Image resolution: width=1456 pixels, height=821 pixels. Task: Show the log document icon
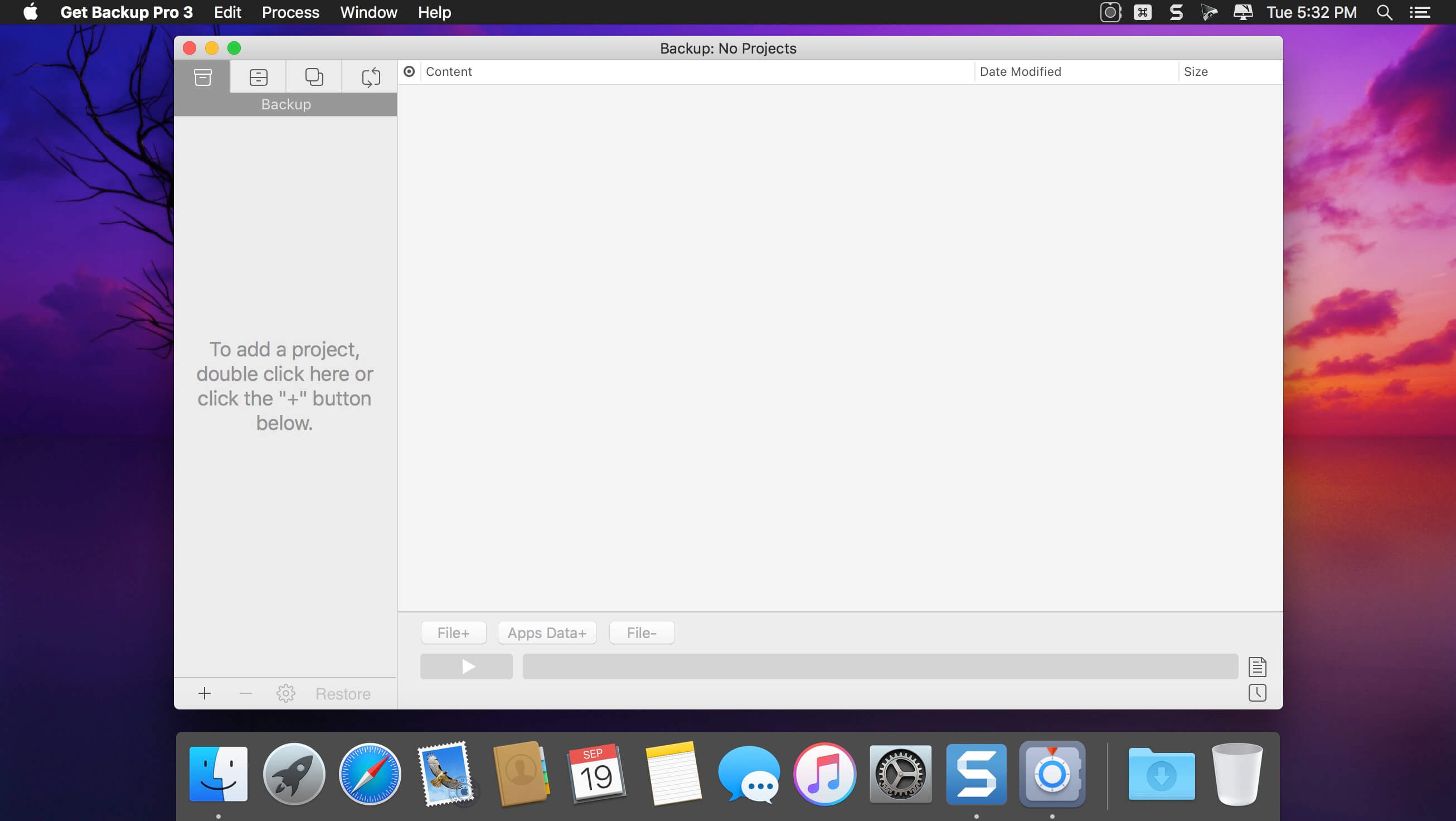coord(1257,667)
